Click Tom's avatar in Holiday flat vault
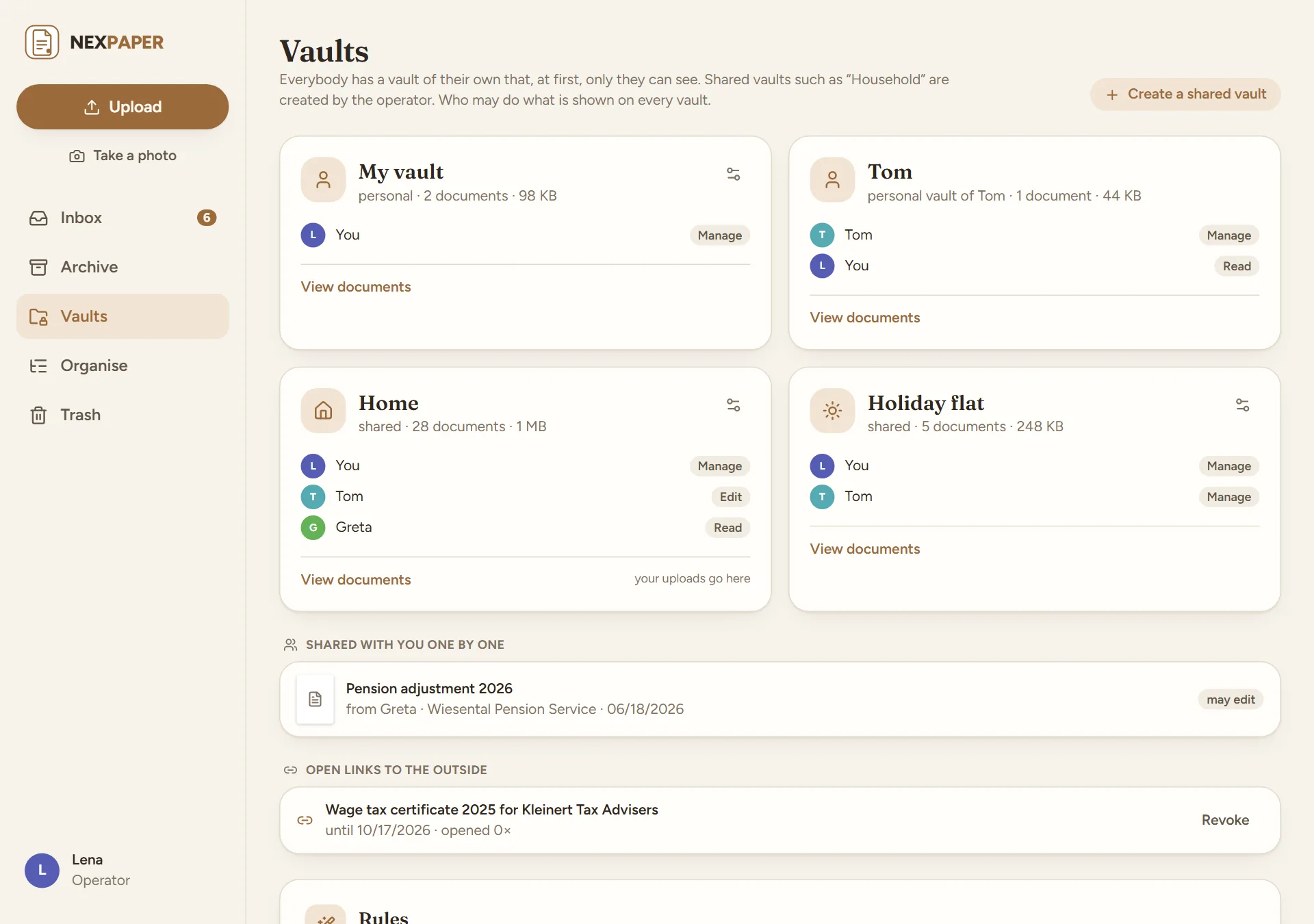The width and height of the screenshot is (1314, 924). 822,497
